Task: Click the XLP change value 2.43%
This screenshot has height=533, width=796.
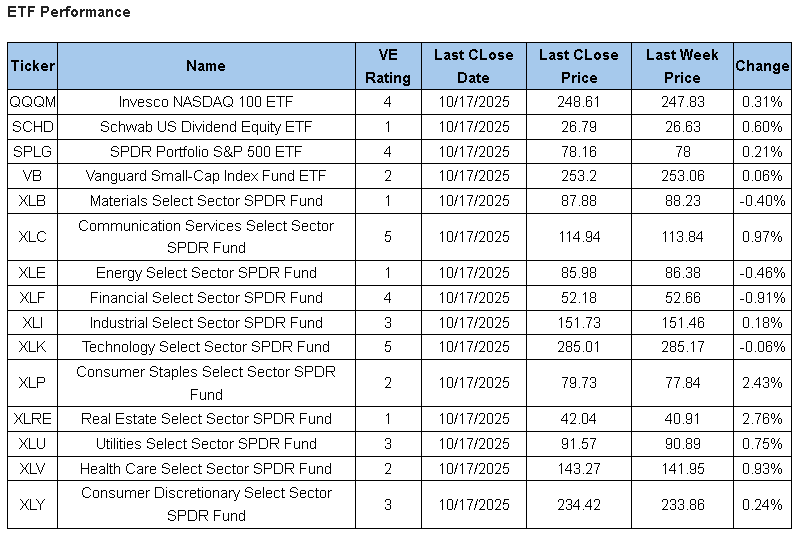Action: (x=762, y=383)
